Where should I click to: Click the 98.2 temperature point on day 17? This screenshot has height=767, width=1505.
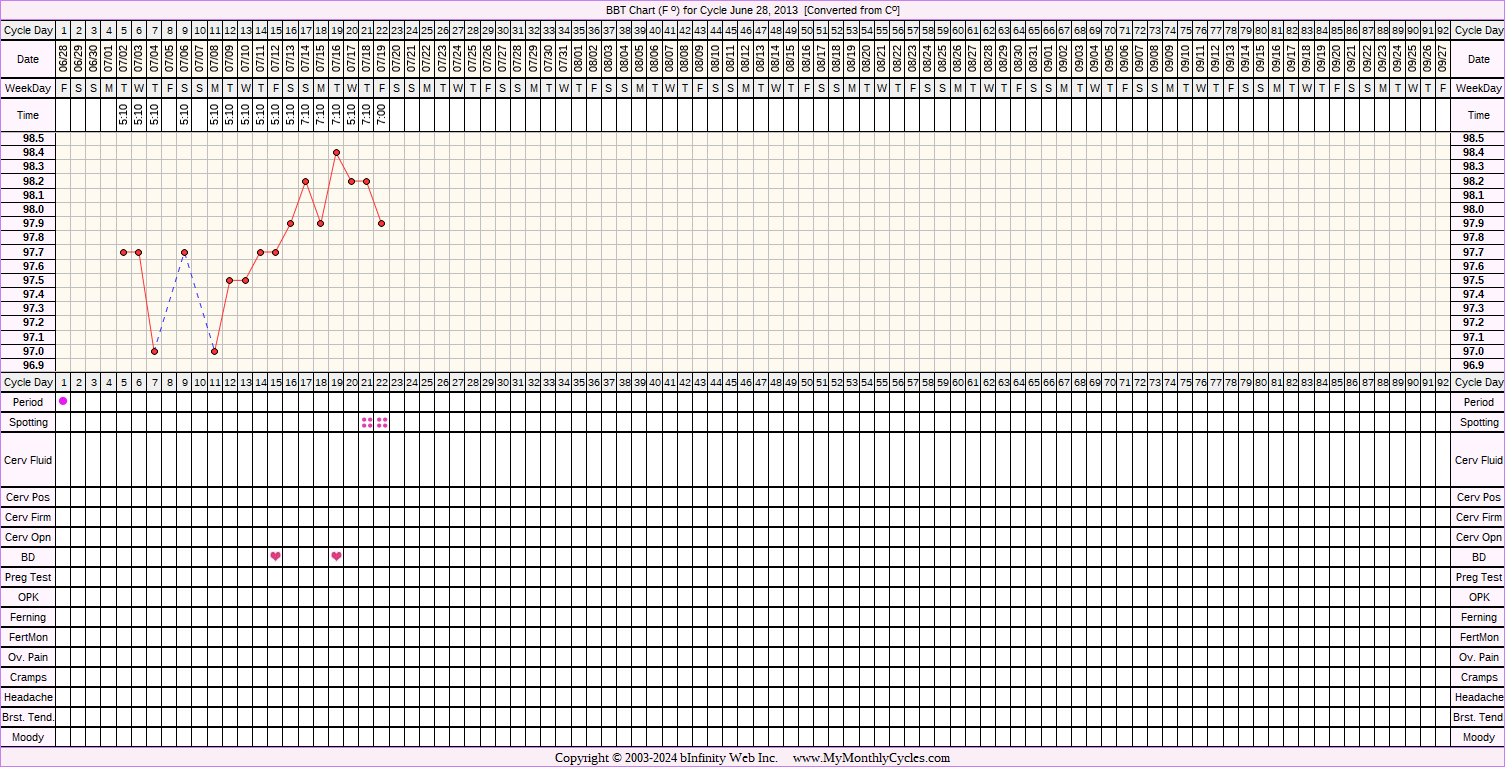[305, 181]
